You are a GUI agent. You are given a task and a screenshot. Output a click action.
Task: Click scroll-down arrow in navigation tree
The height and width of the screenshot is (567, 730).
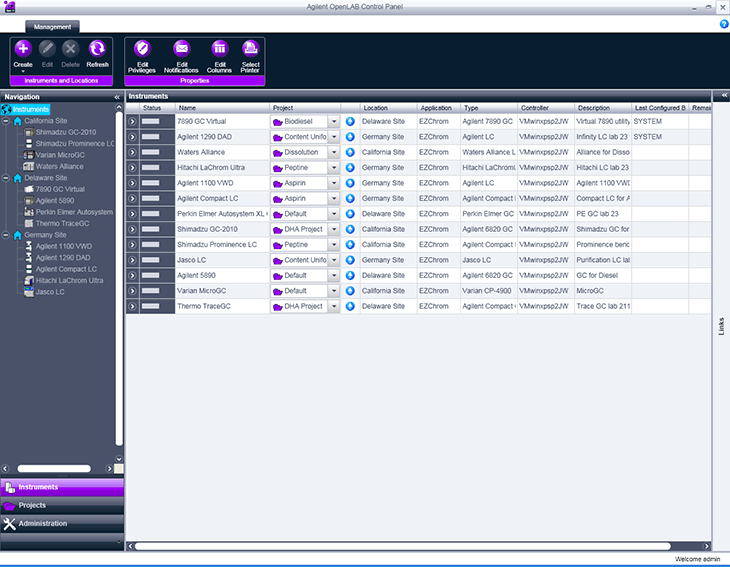pos(119,459)
